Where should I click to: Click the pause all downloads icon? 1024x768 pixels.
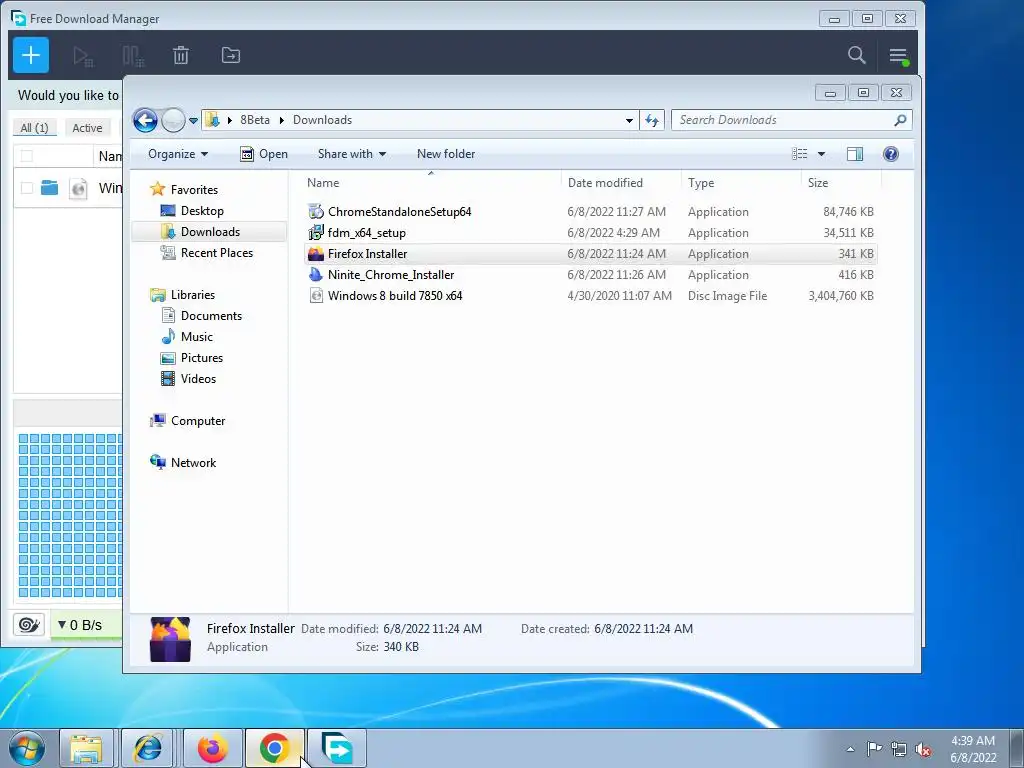(133, 56)
